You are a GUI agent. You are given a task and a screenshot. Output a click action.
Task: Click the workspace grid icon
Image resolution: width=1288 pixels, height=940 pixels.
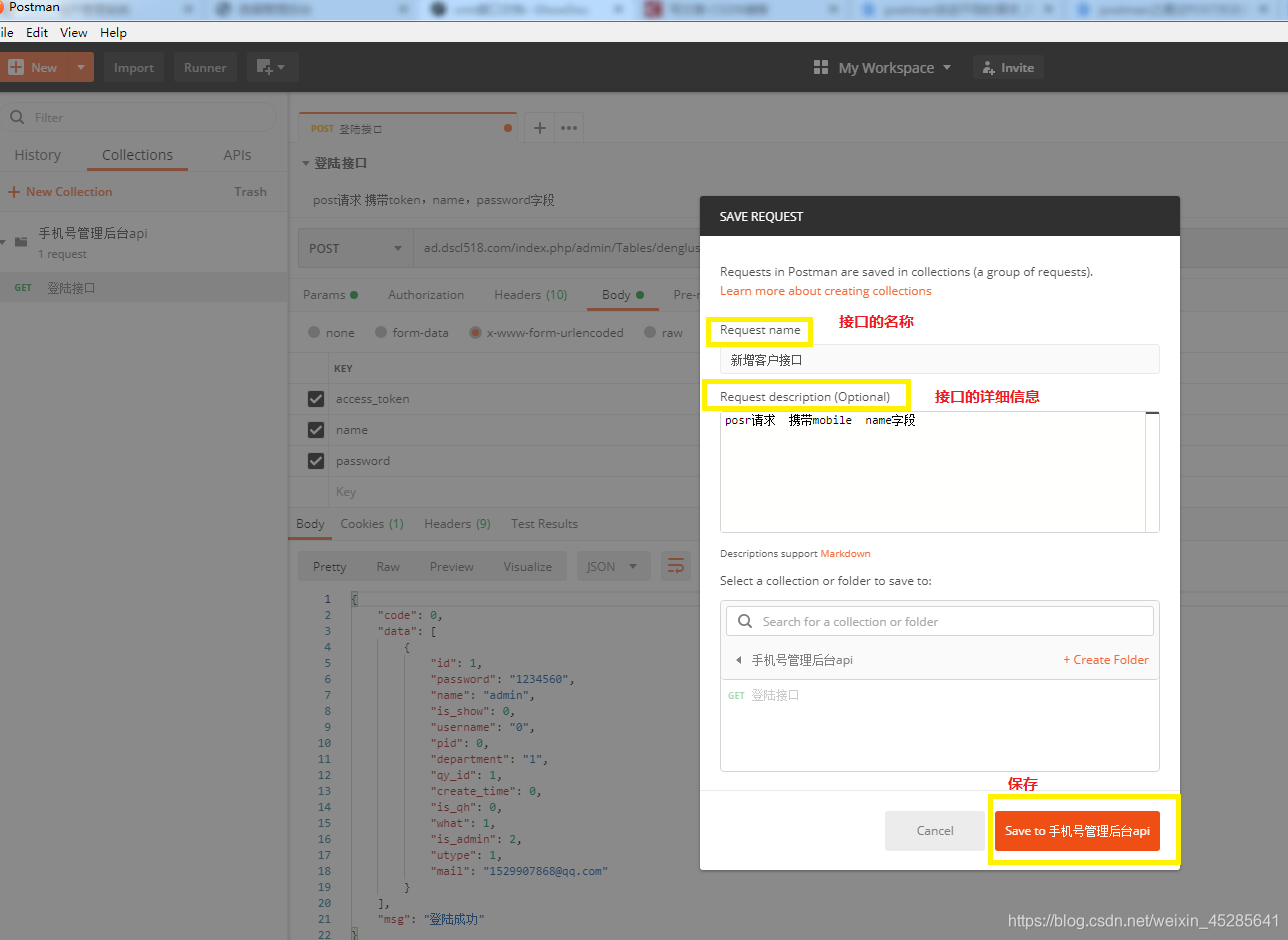821,68
